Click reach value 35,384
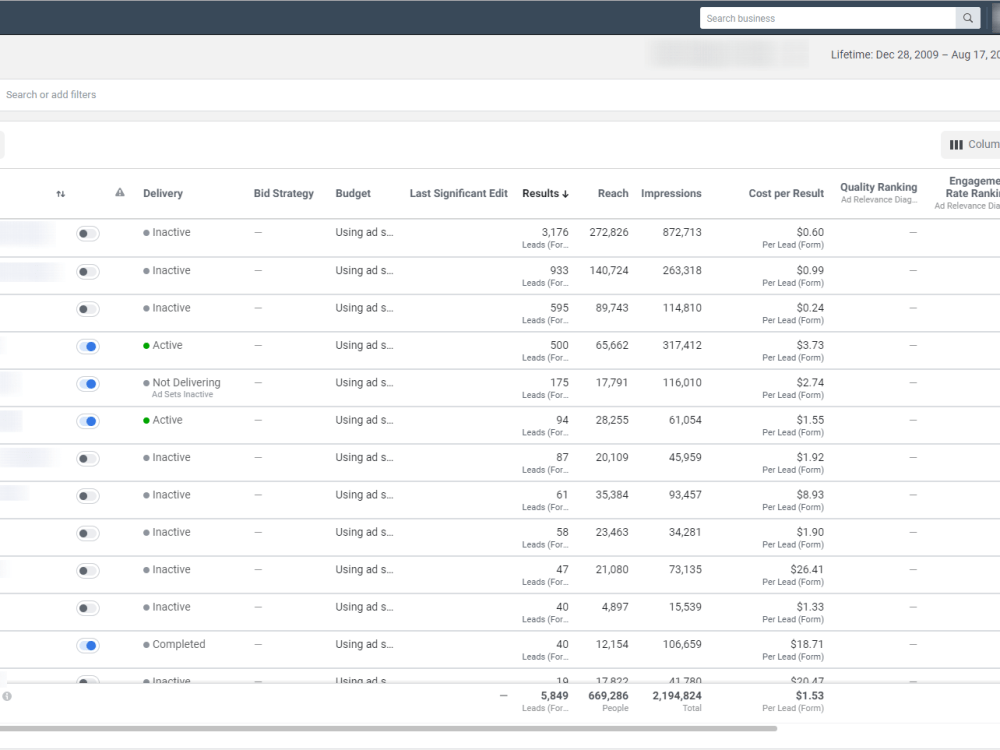The height and width of the screenshot is (750, 1000). pos(612,495)
